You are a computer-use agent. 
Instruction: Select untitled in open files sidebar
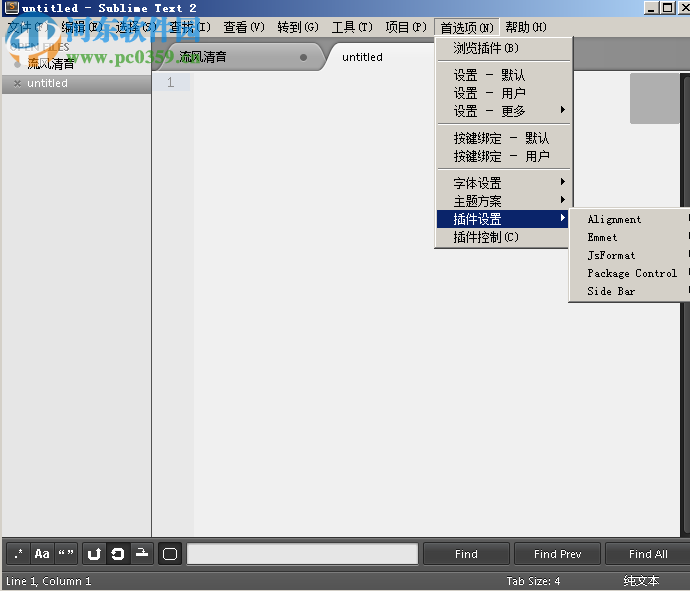pos(77,84)
